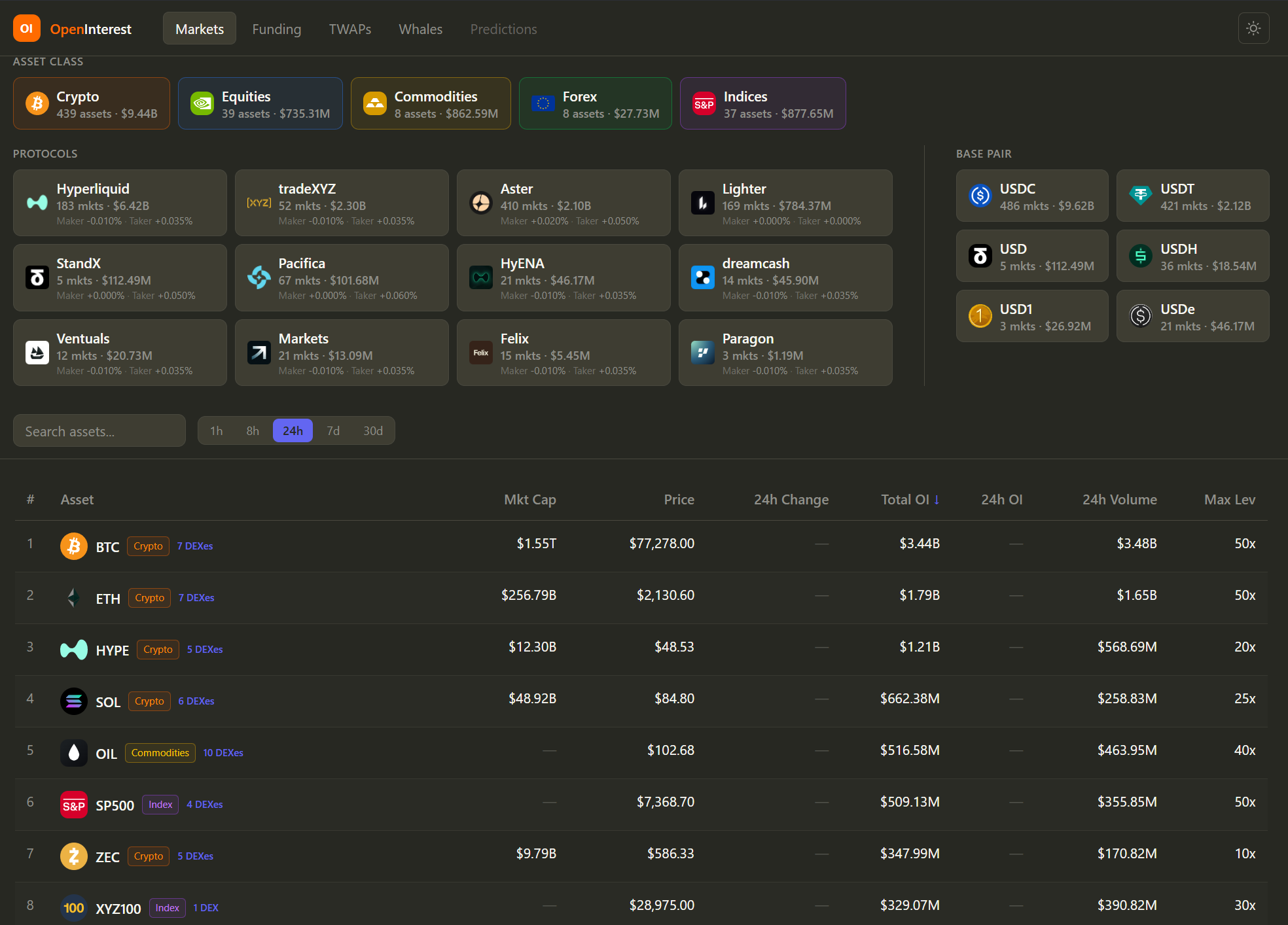This screenshot has height=925, width=1288.
Task: Click the Aster protocol logo
Action: [x=481, y=203]
